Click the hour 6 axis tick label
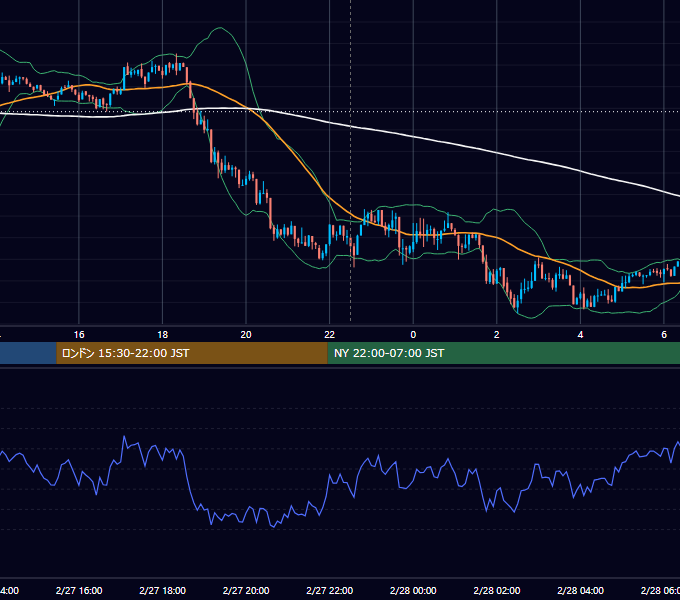Screen dimensions: 680x600 [664, 335]
